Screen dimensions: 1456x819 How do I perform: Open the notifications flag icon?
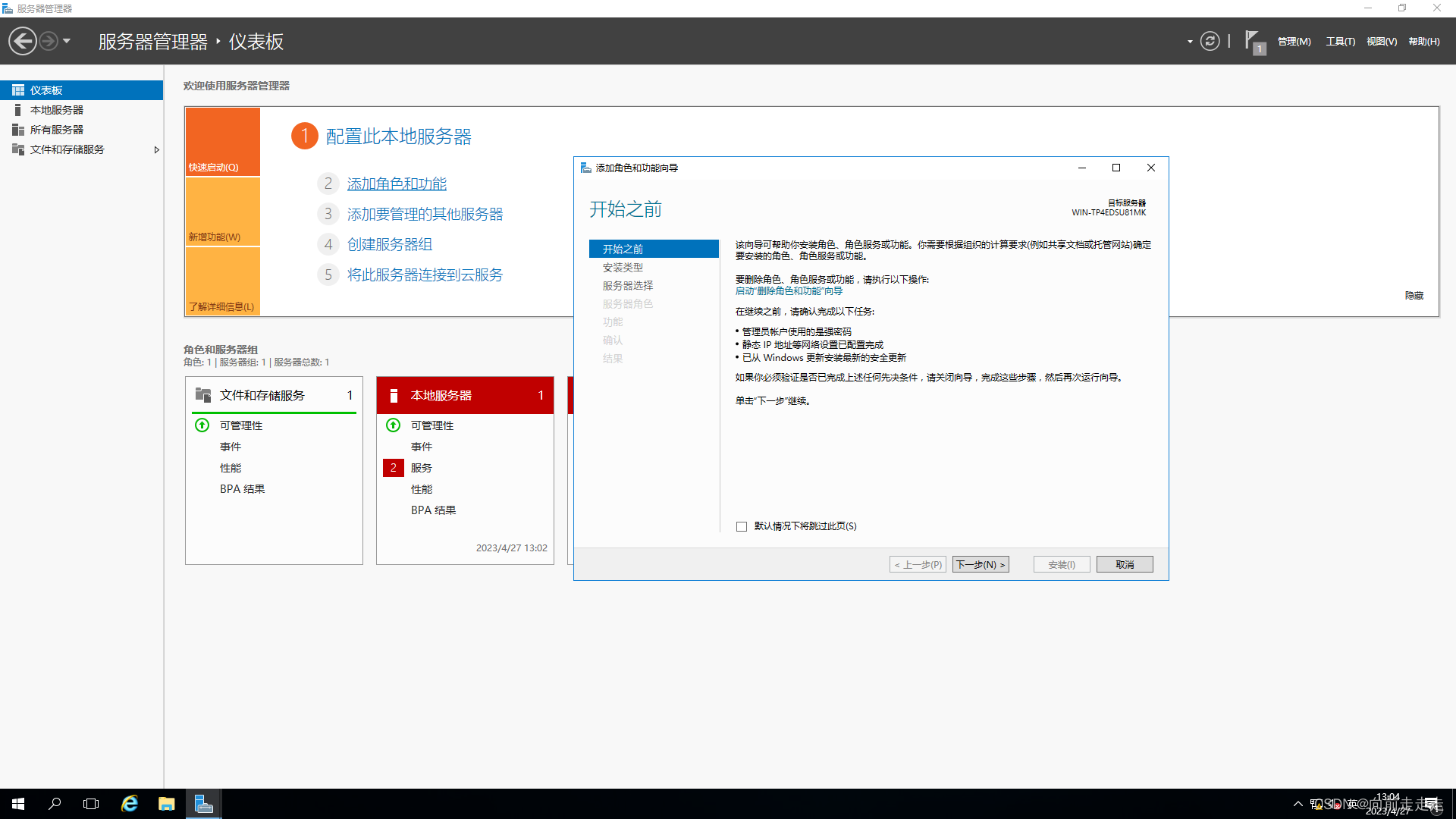[x=1253, y=41]
